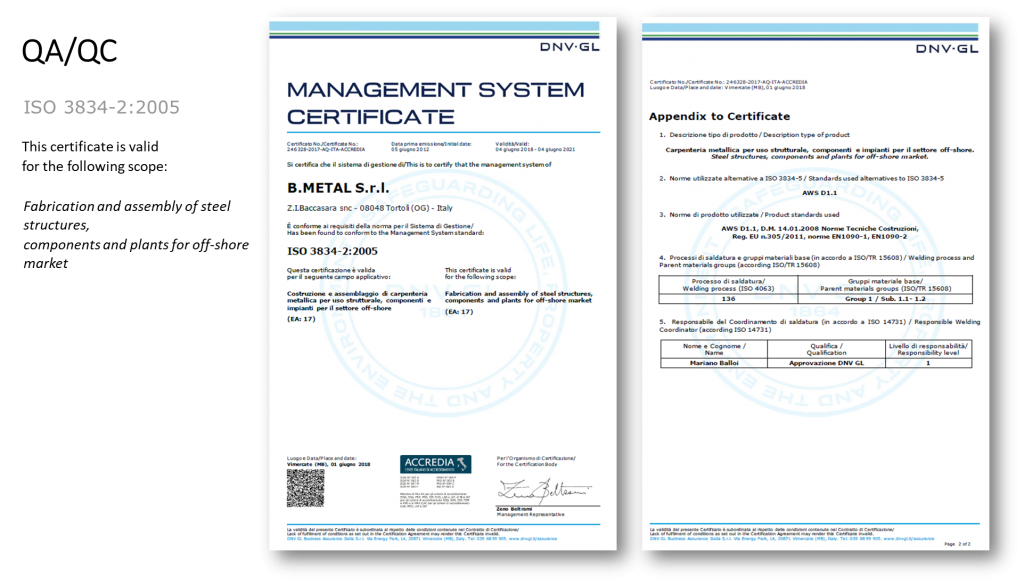Select the welding process cell "136"
This screenshot has height=585, width=1024.
[728, 298]
